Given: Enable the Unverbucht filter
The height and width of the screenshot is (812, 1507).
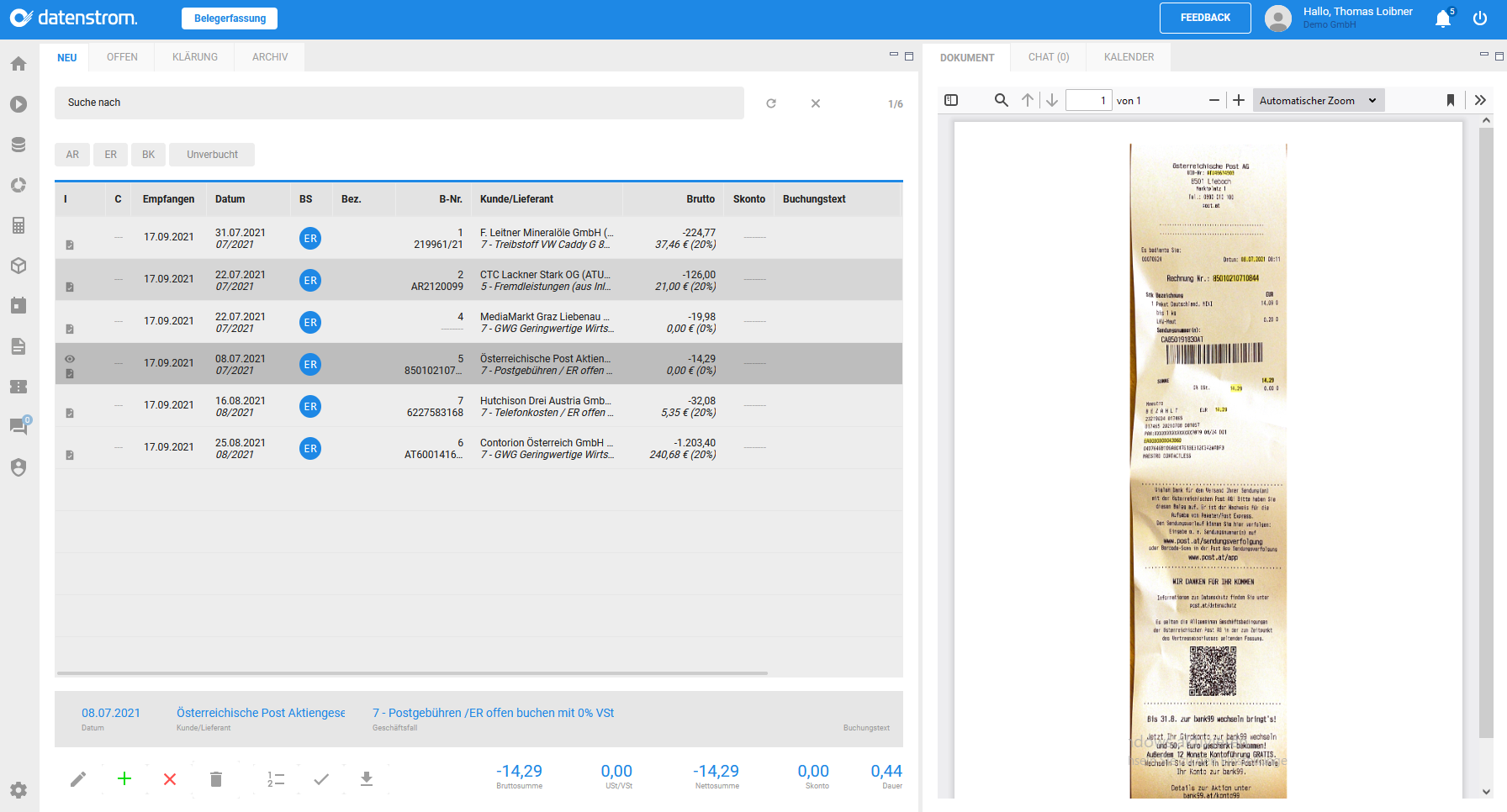Looking at the screenshot, I should click(211, 154).
